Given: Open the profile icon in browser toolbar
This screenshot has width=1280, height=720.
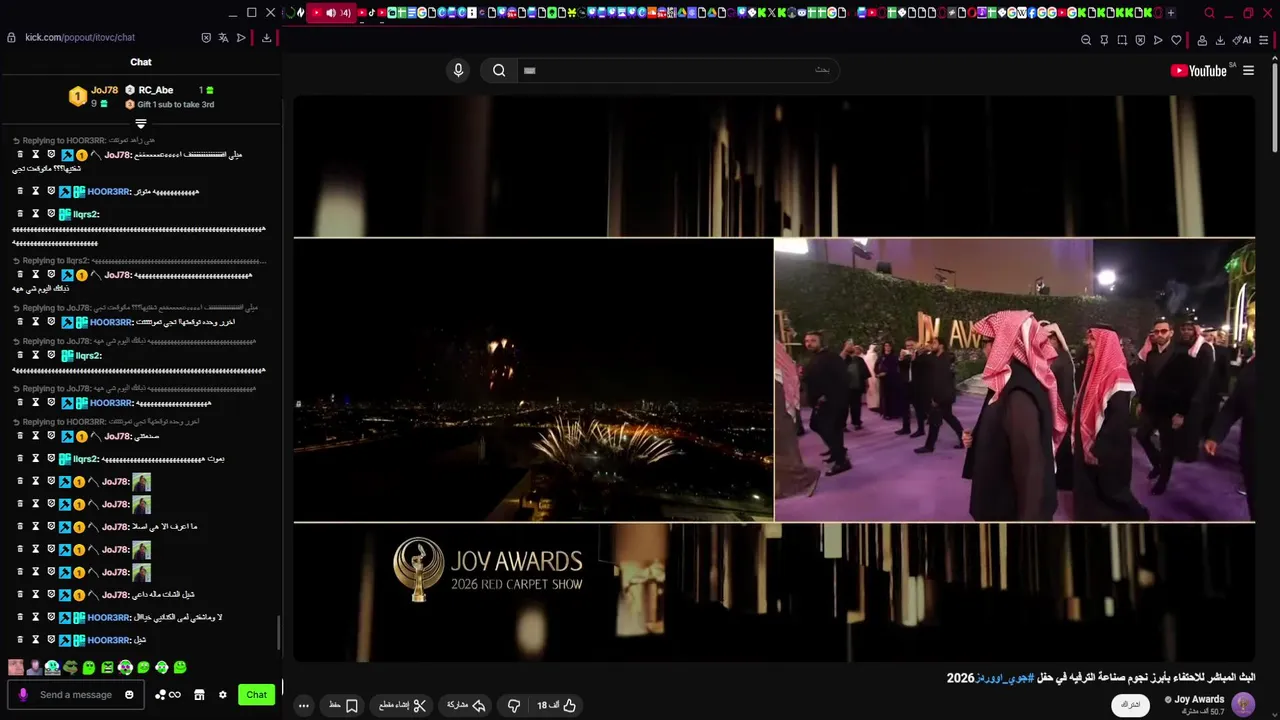Looking at the screenshot, I should coord(1202,40).
